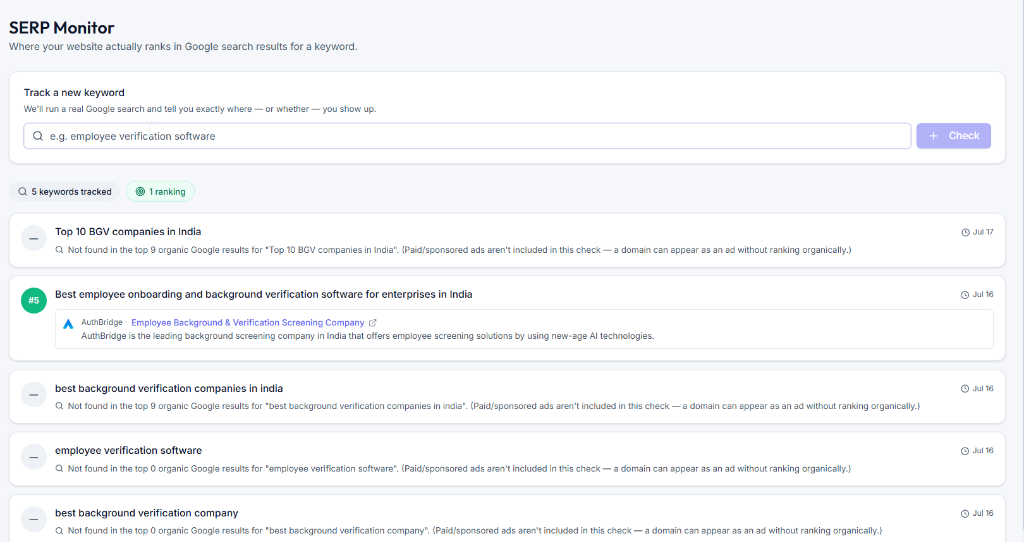The width and height of the screenshot is (1024, 542).
Task: Click dash badge for 'best background verification company'
Action: pyautogui.click(x=34, y=520)
